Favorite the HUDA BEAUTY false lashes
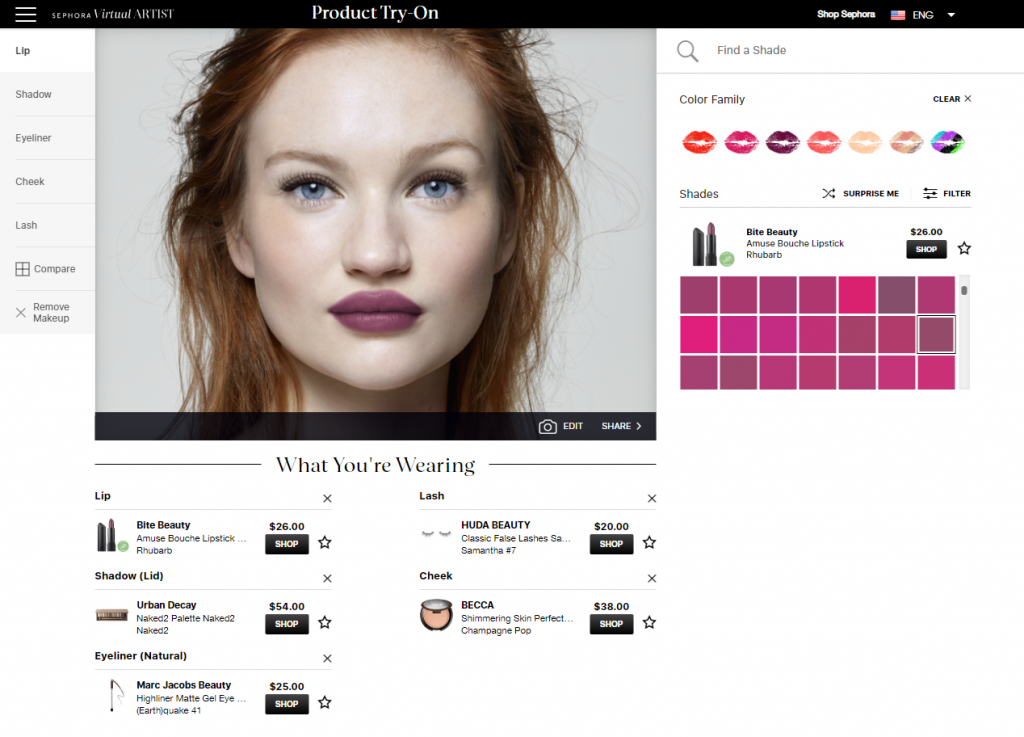This screenshot has height=737, width=1024. click(649, 542)
